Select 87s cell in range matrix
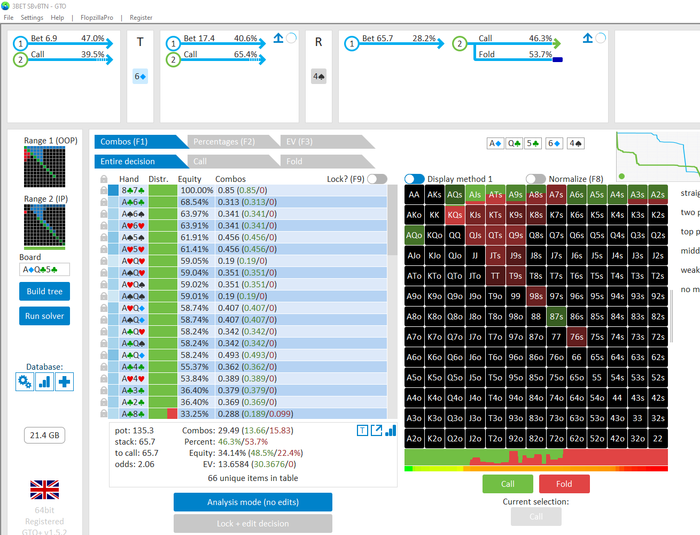The height and width of the screenshot is (535, 700). (556, 316)
